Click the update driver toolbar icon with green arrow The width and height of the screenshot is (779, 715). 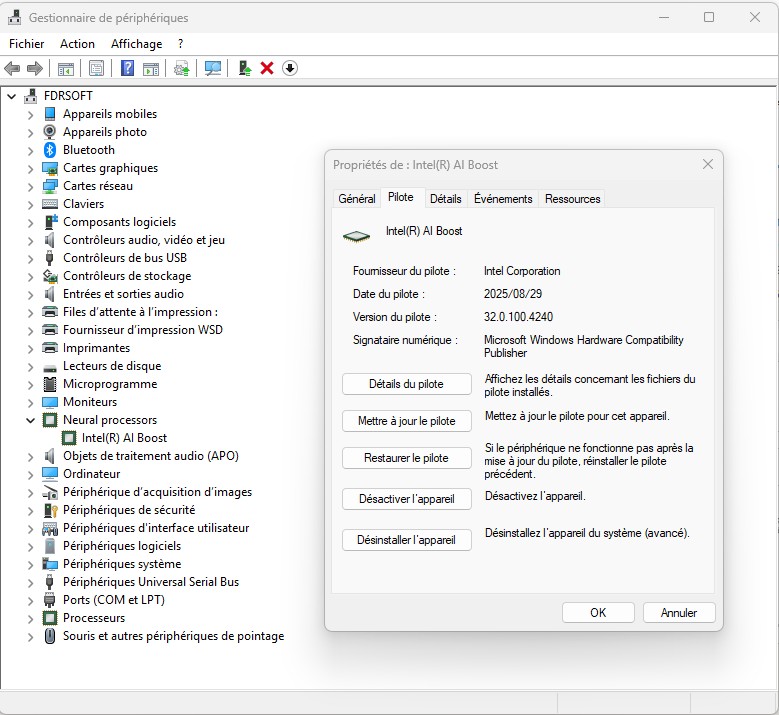(x=244, y=68)
